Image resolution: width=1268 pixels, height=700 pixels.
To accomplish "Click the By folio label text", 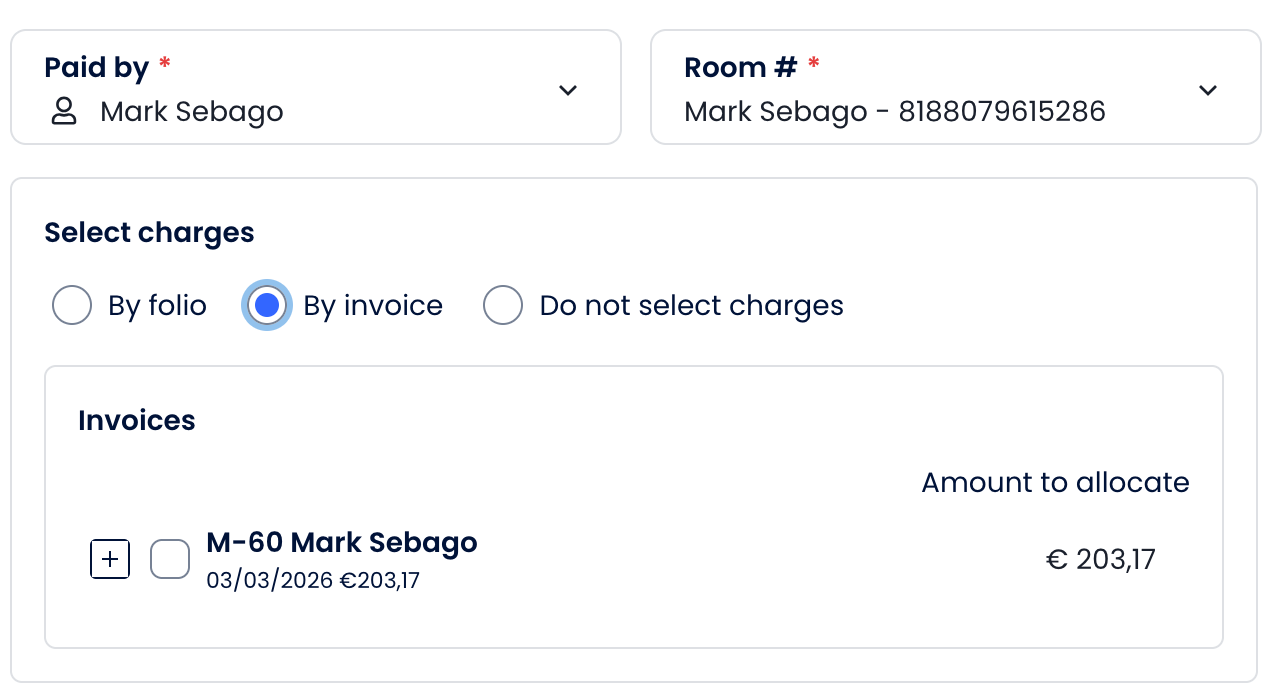I will [157, 305].
